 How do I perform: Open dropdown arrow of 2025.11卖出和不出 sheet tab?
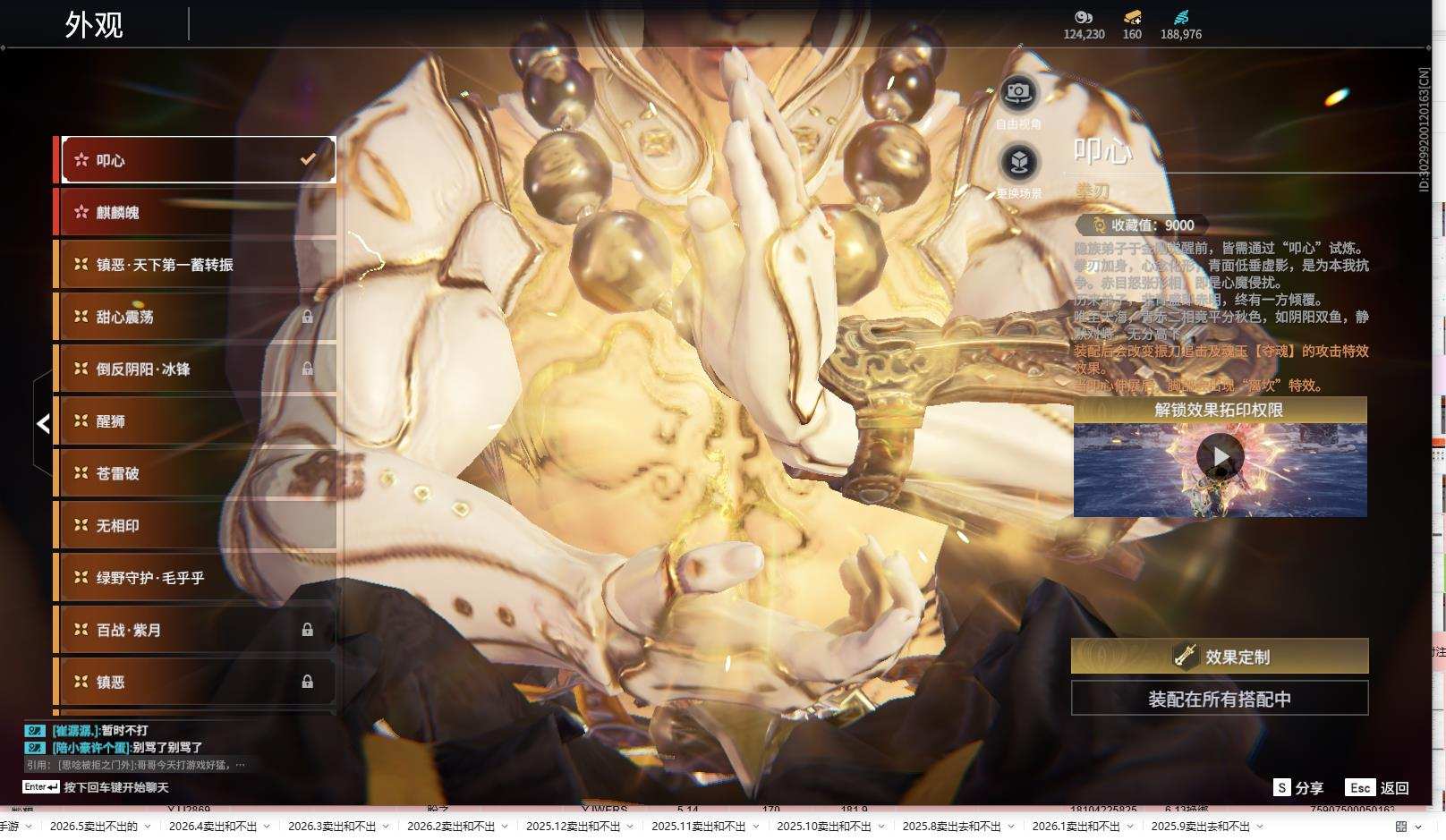click(x=755, y=827)
